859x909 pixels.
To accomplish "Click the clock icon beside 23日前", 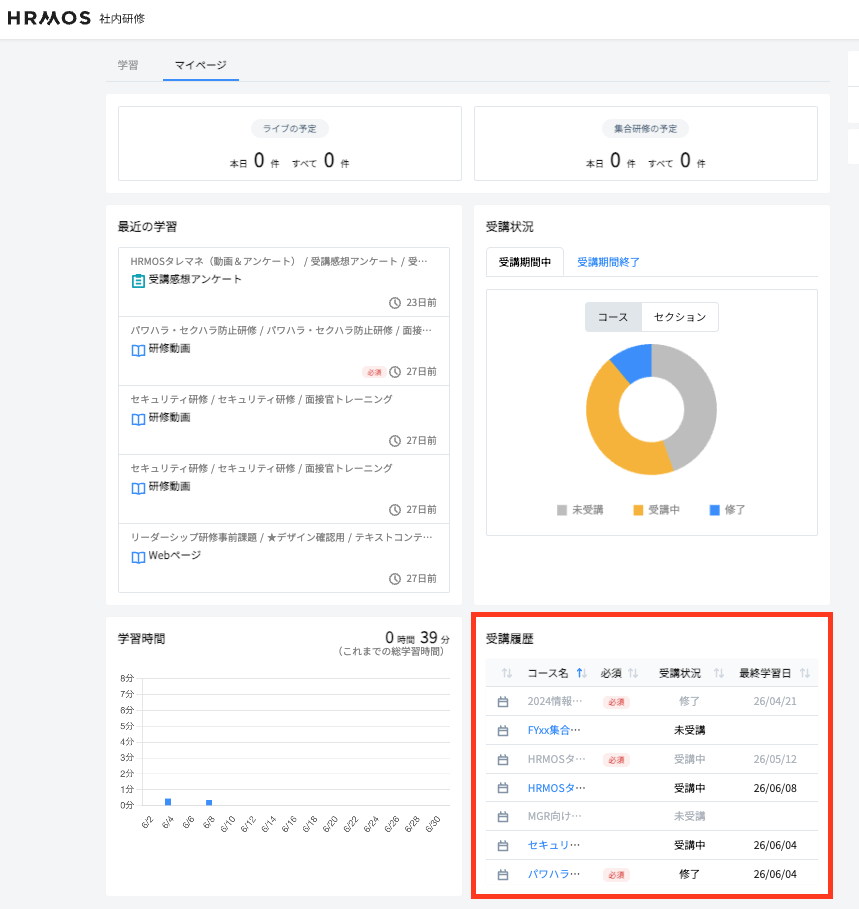I will tap(395, 303).
